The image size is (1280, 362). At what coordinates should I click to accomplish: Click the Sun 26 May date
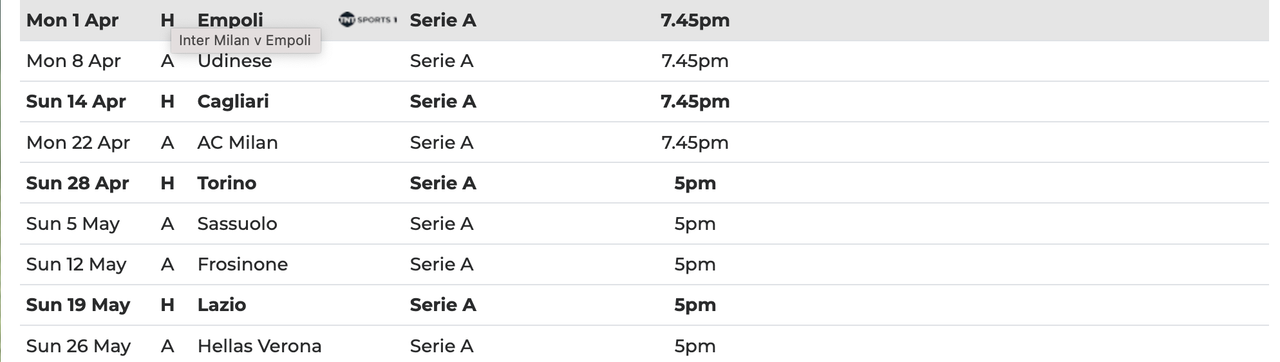78,346
